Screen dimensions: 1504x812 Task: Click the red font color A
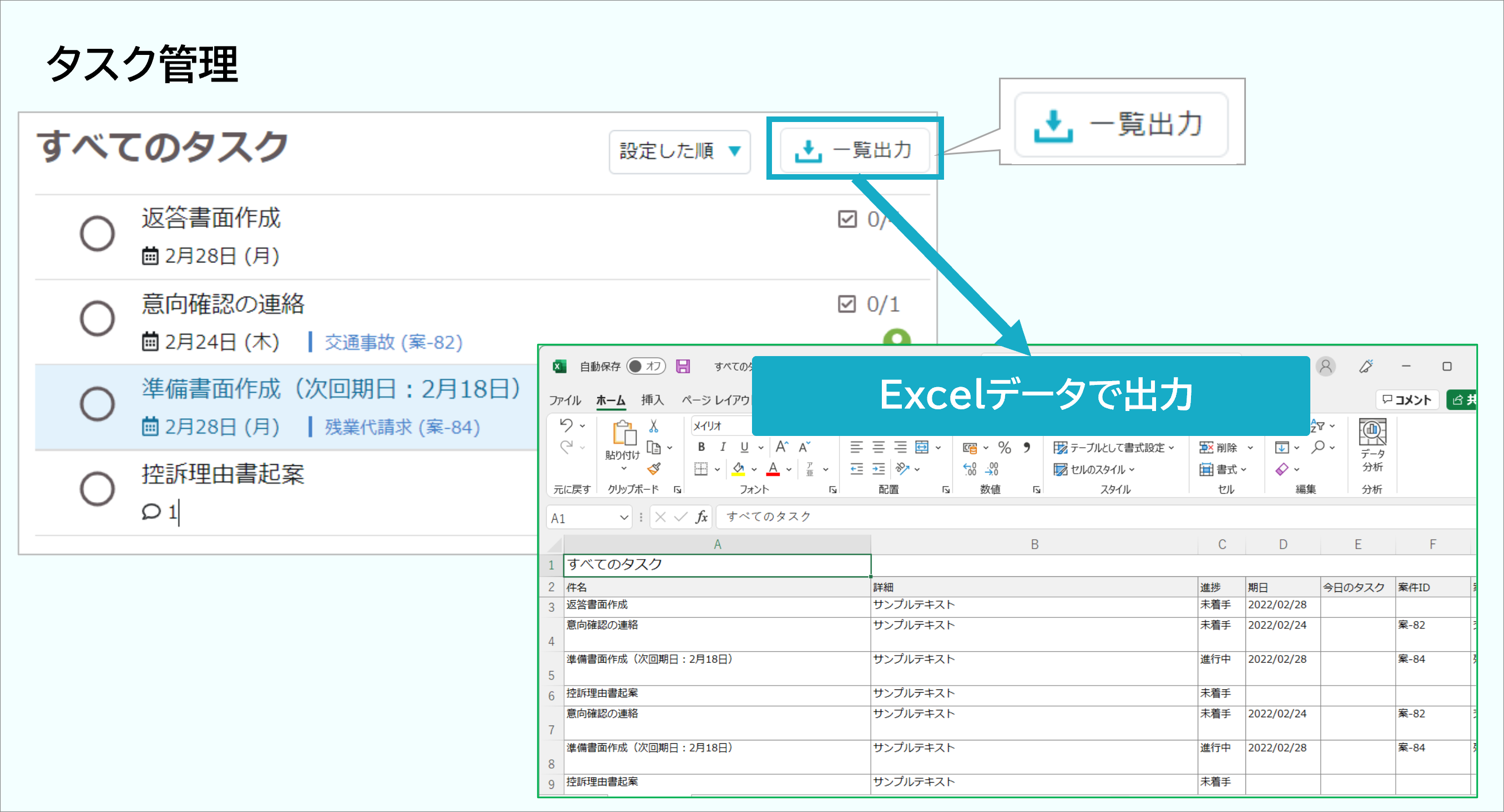[x=773, y=469]
